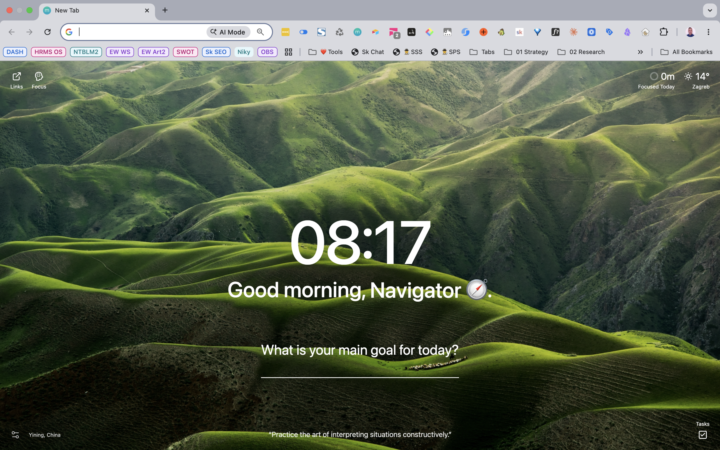Open the EW WS bookmark

(120, 52)
